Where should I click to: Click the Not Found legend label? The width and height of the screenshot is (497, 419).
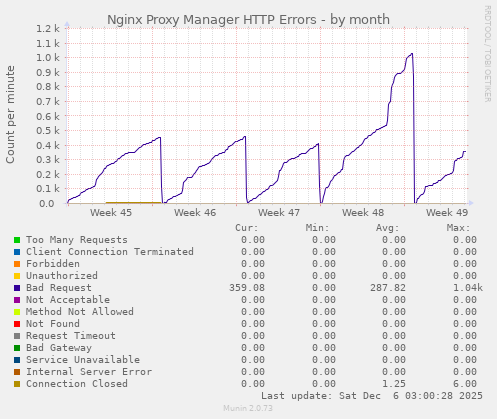pos(53,324)
